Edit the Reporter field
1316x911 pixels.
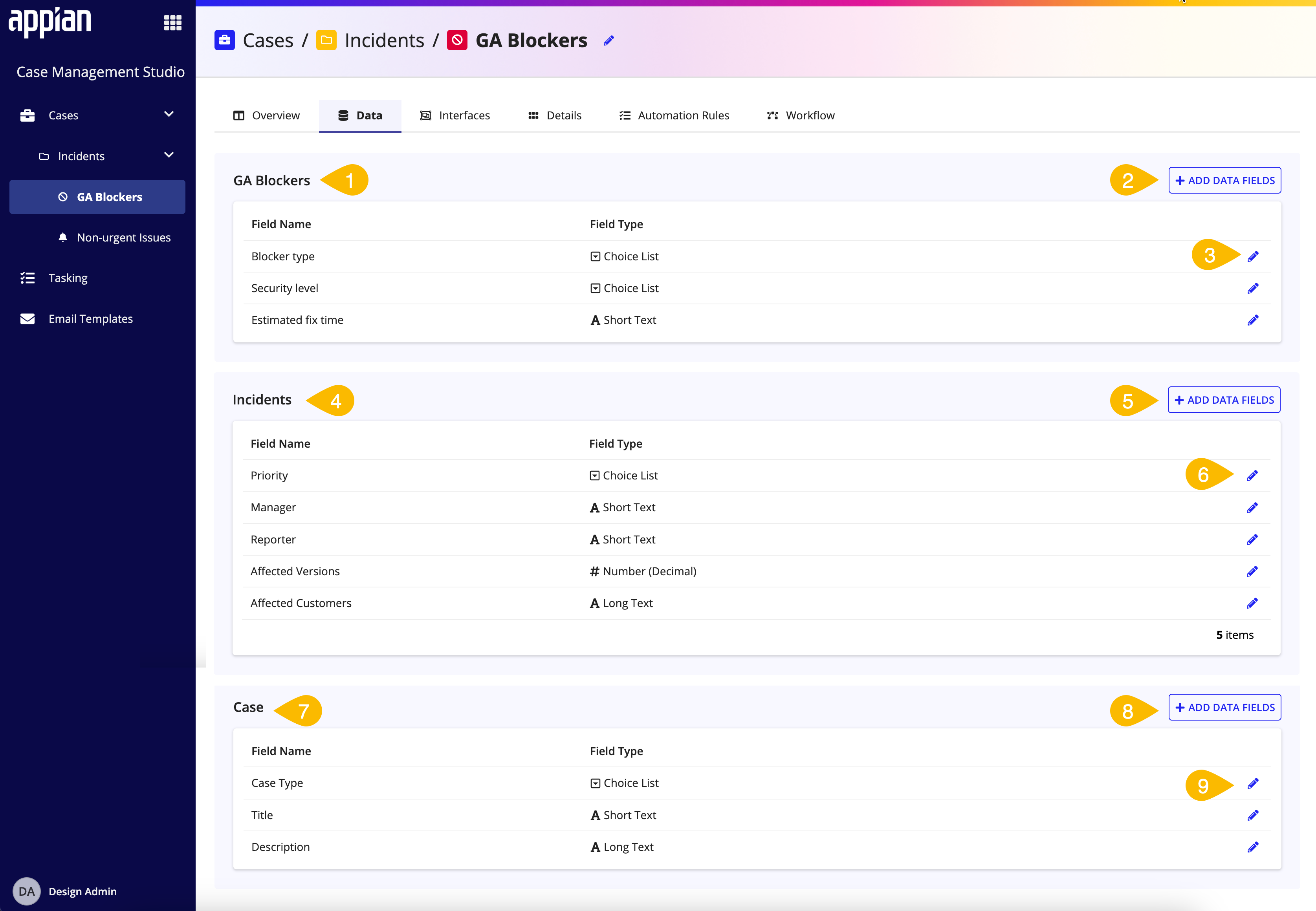pos(1252,540)
